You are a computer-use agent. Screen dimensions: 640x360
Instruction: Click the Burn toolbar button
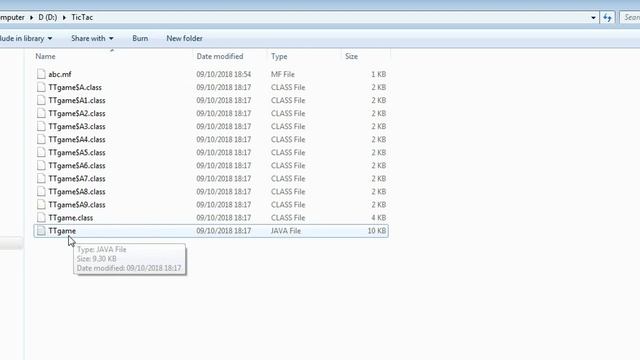(x=140, y=38)
